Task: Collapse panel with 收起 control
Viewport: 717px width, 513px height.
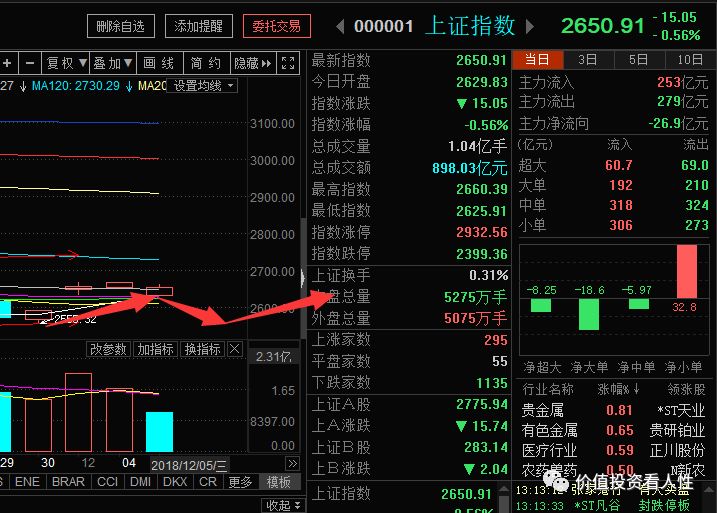Action: pyautogui.click(x=284, y=505)
